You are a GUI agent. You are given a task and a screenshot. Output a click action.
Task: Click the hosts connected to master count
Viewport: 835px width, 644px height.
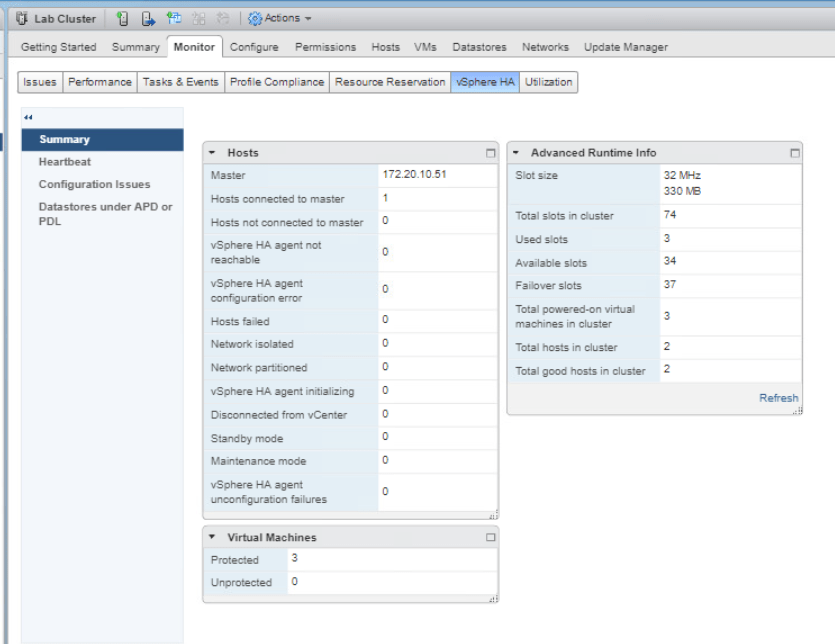[385, 198]
